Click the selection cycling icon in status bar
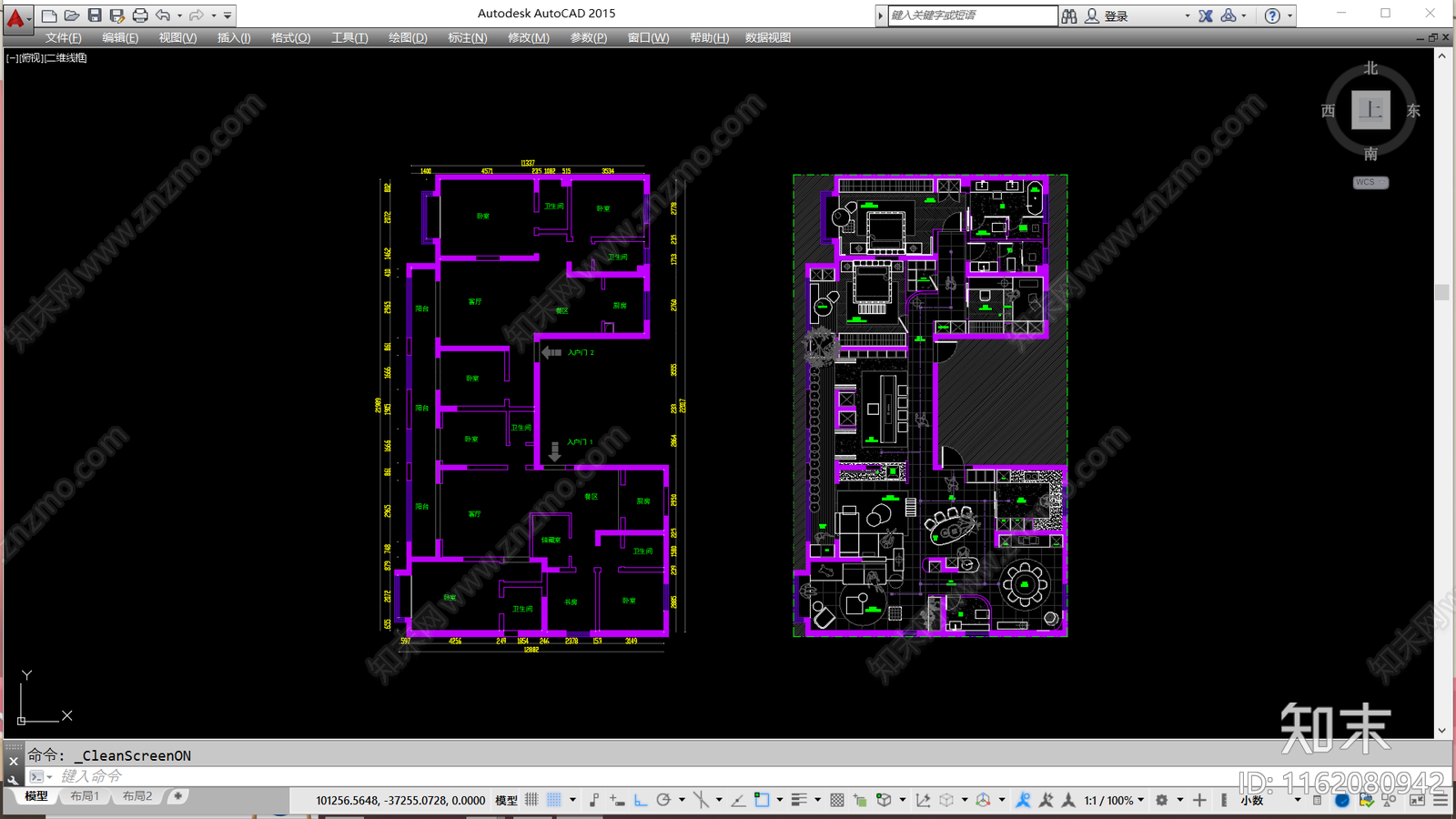The height and width of the screenshot is (819, 1456). point(859,800)
